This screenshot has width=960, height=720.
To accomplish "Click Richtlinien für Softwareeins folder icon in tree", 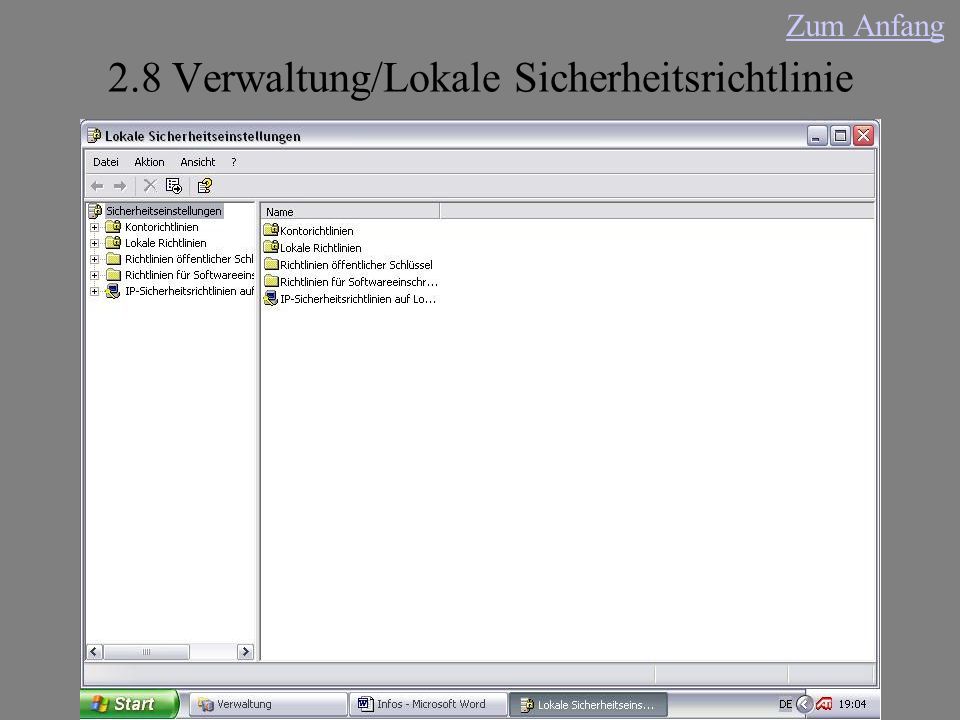I will [113, 275].
